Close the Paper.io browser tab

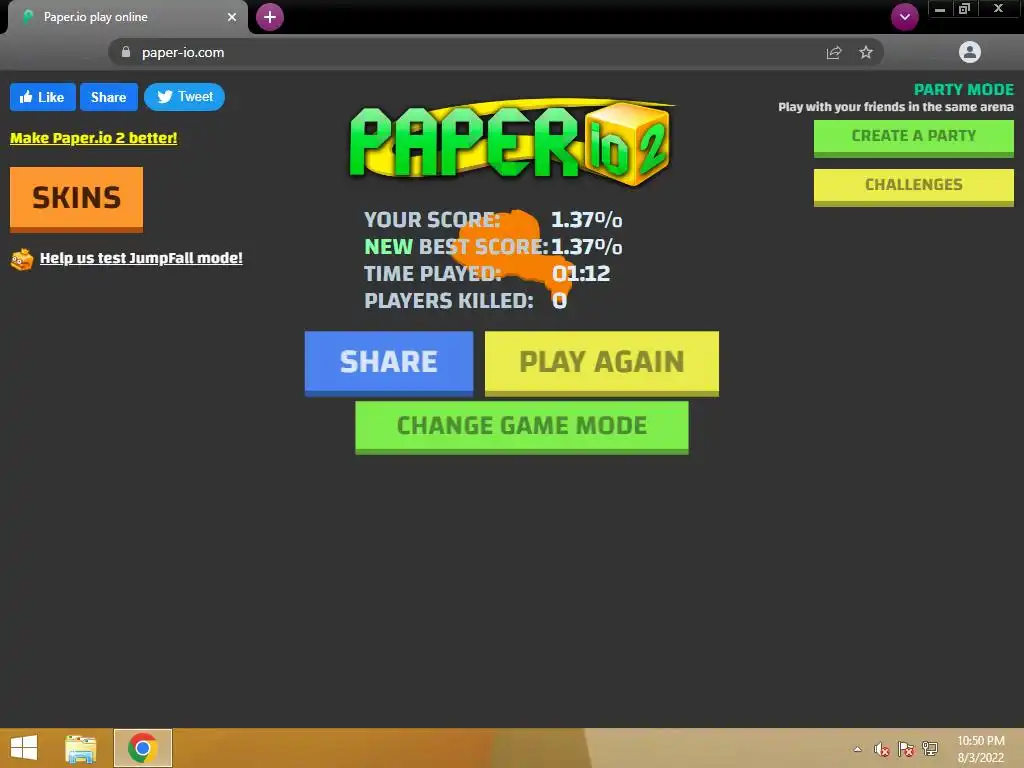(x=232, y=17)
